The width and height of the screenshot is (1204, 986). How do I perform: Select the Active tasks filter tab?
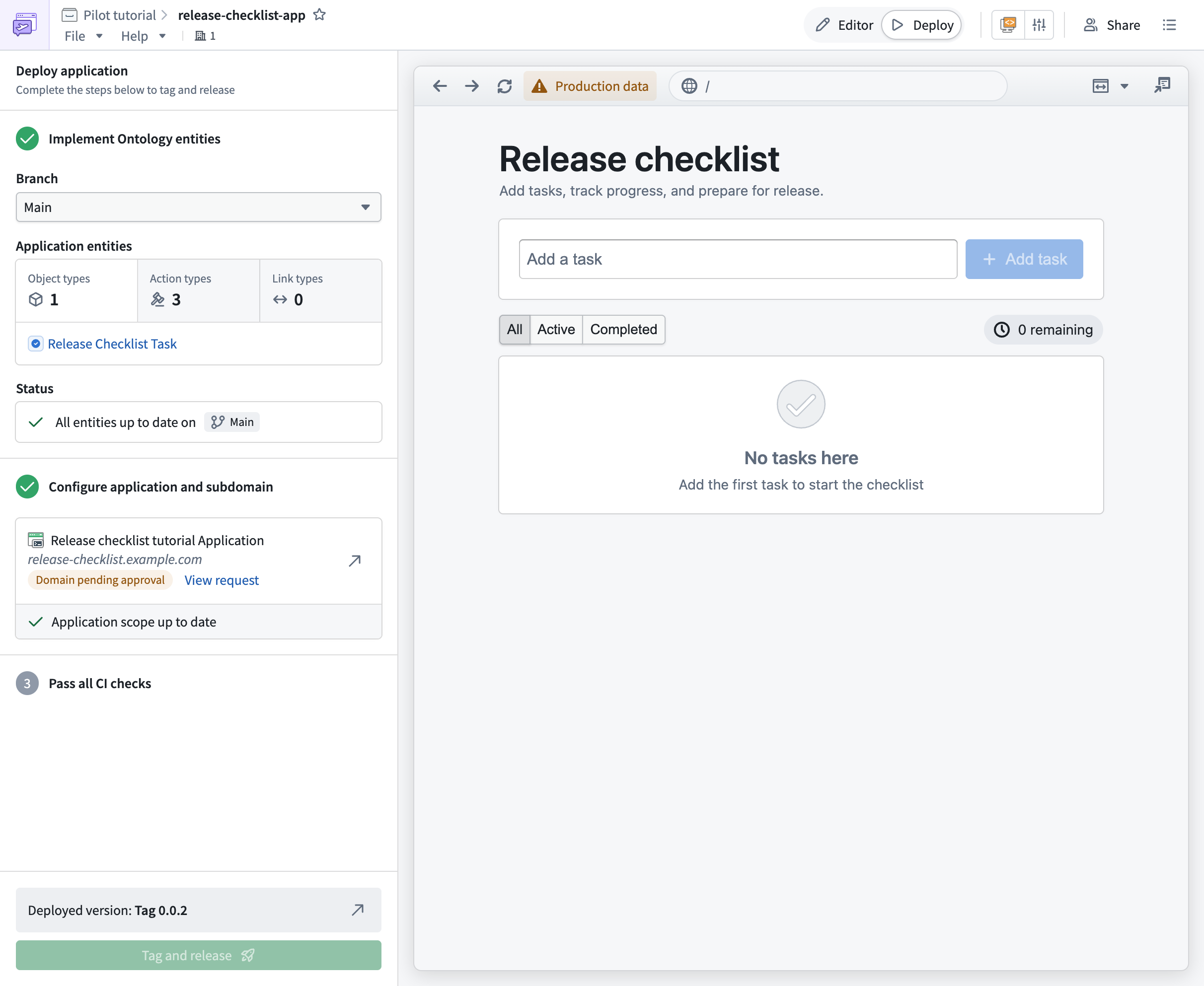point(556,330)
